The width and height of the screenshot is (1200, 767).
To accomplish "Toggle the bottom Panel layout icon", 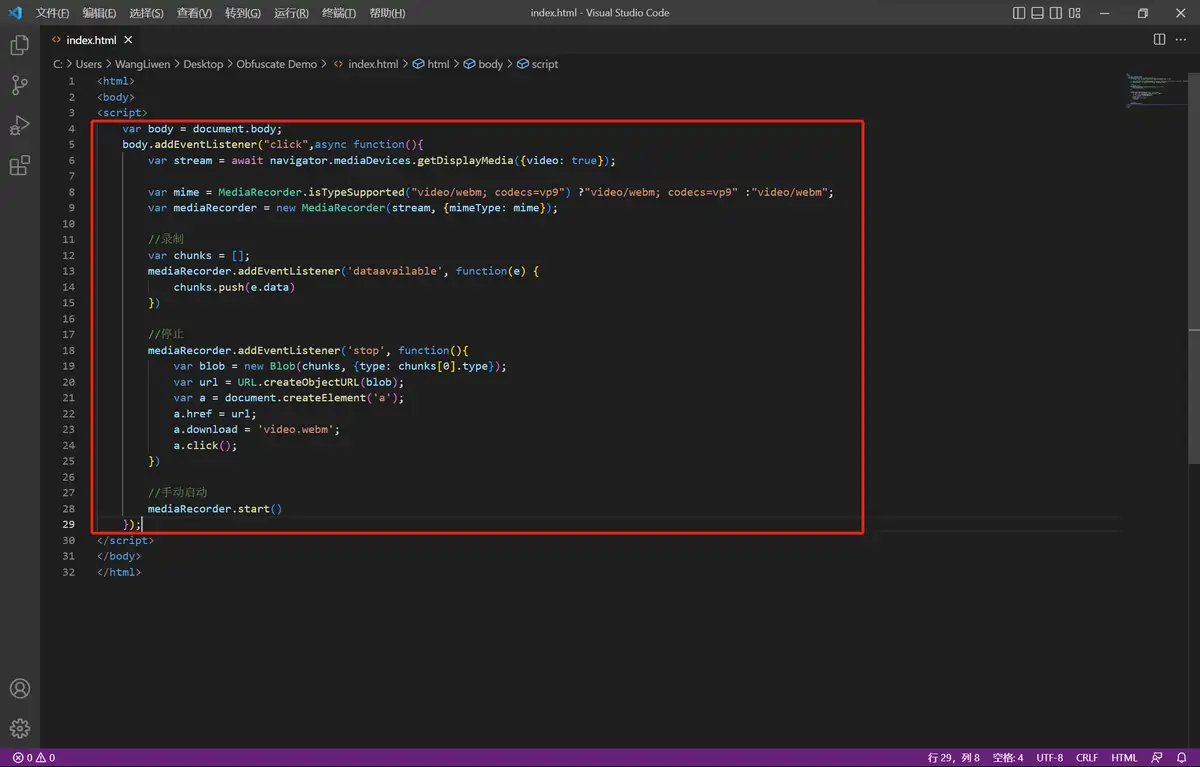I will pyautogui.click(x=1038, y=13).
